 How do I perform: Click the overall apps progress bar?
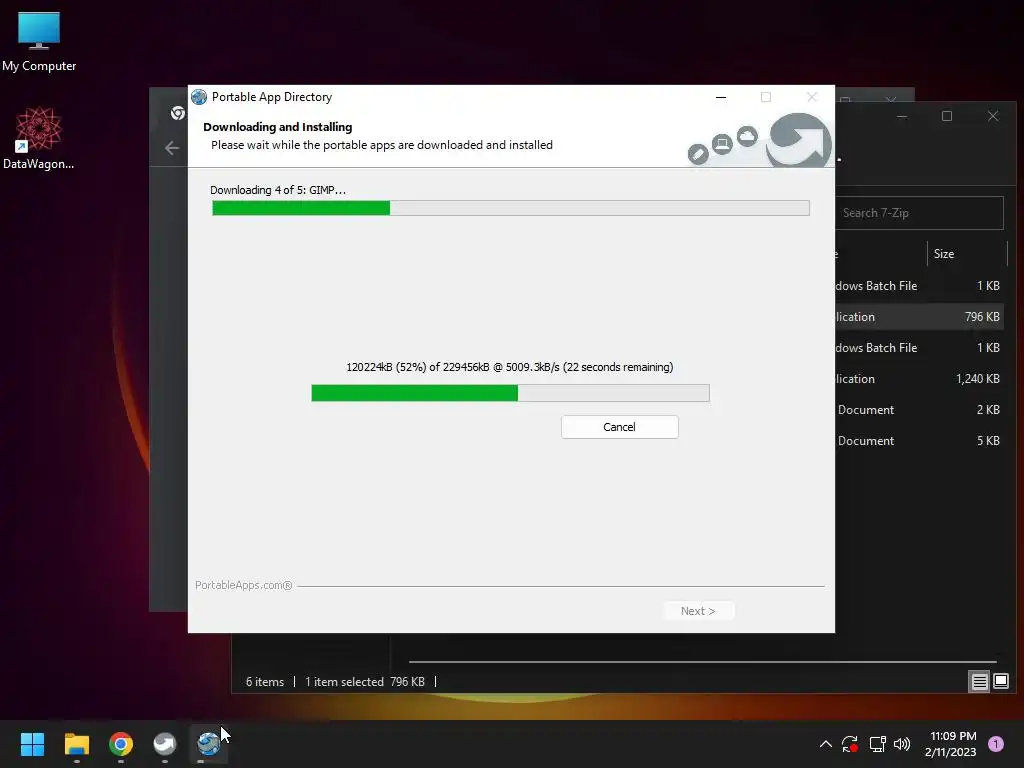[511, 208]
